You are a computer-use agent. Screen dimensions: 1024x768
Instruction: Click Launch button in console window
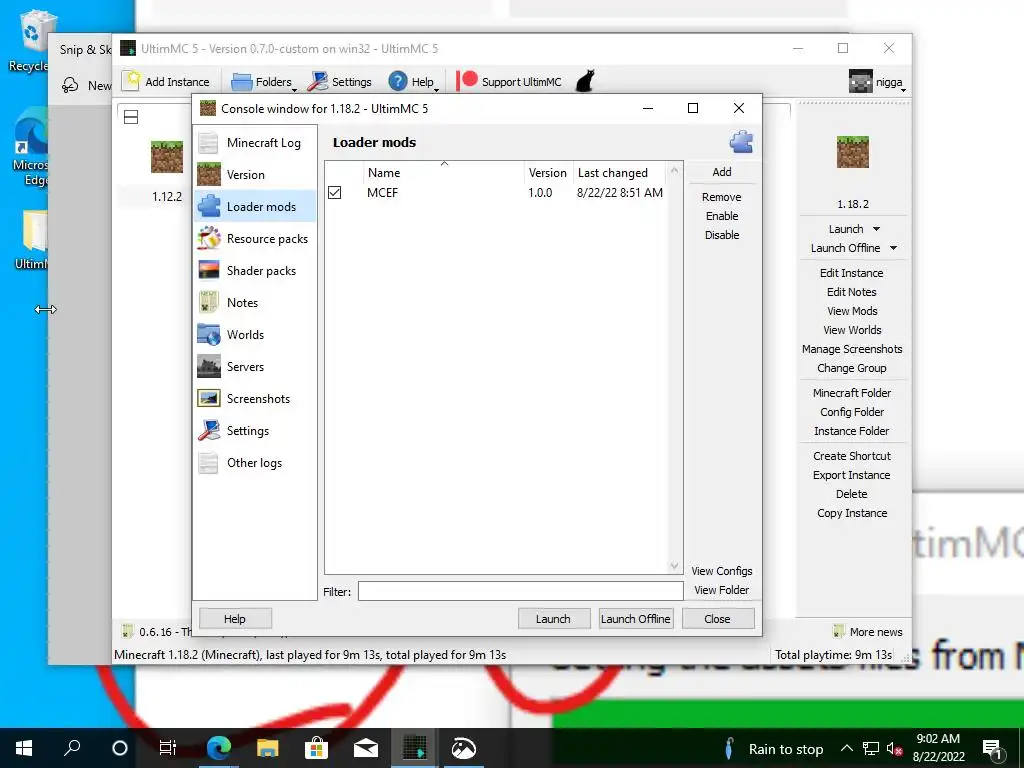553,618
